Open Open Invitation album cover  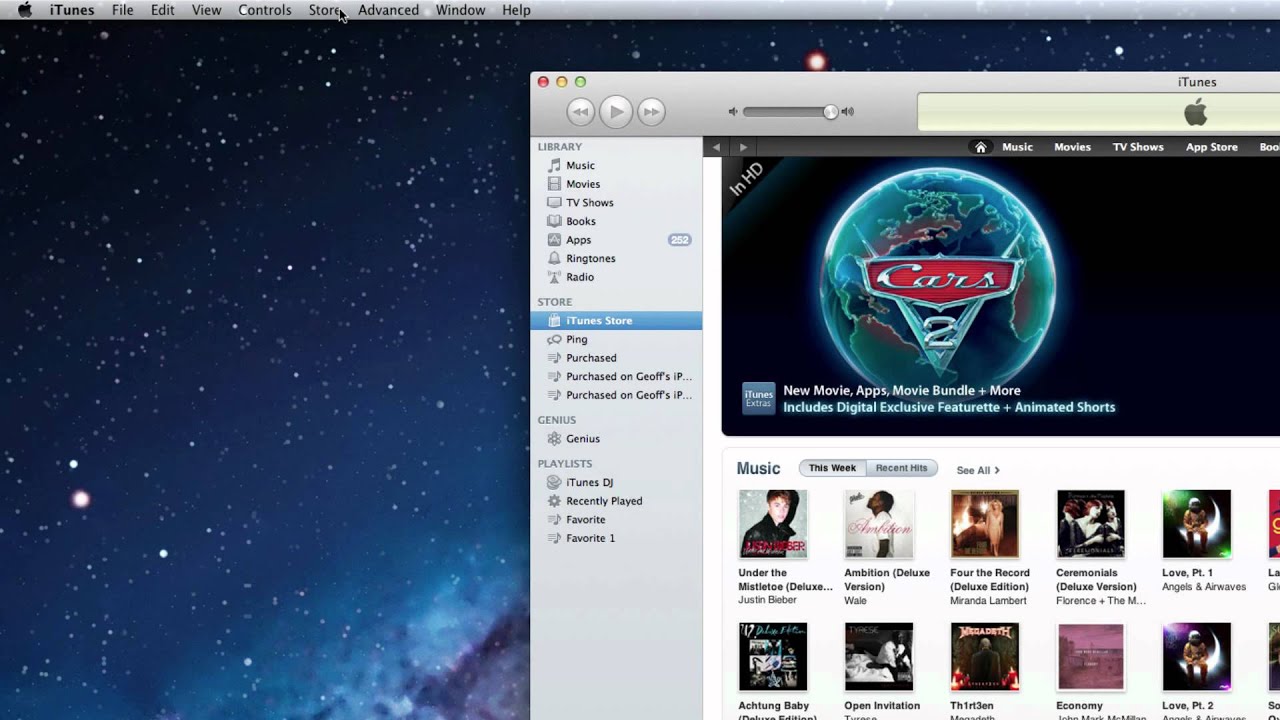click(x=879, y=657)
